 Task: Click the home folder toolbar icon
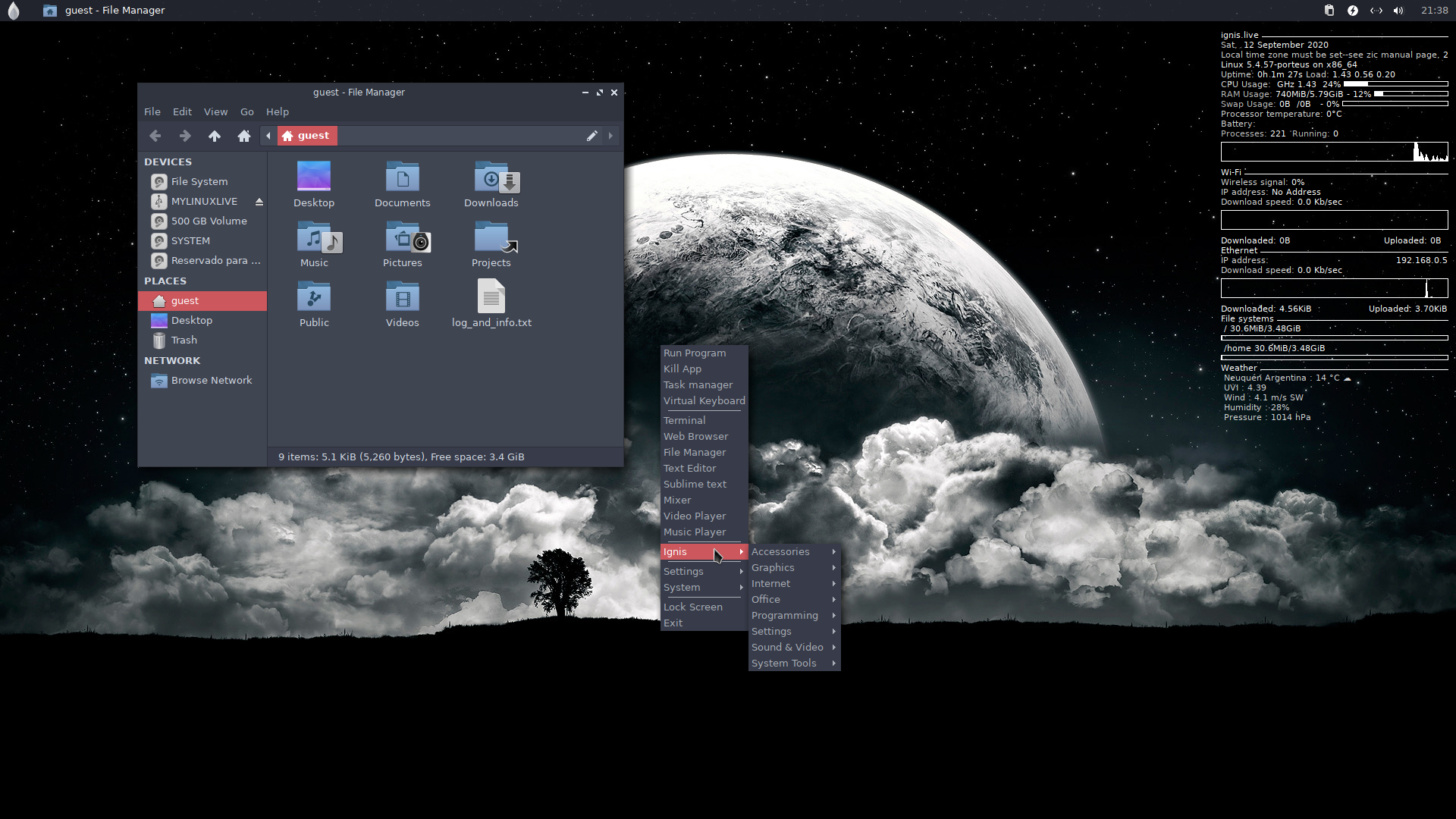(243, 136)
